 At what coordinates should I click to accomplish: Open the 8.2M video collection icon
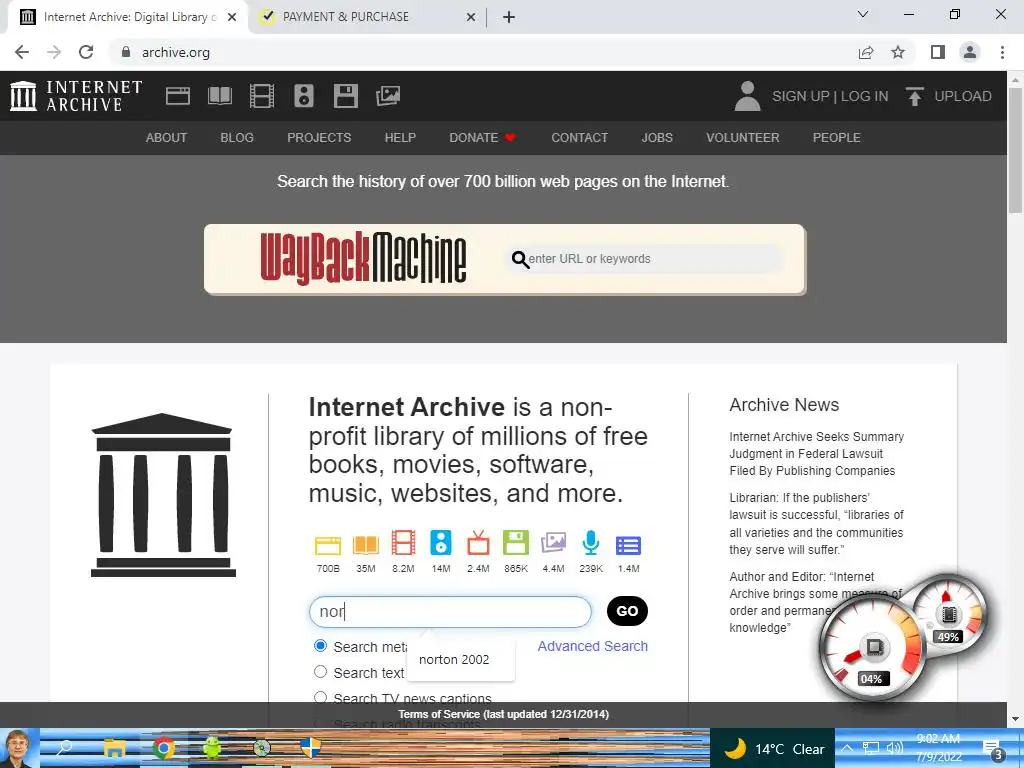pos(403,543)
